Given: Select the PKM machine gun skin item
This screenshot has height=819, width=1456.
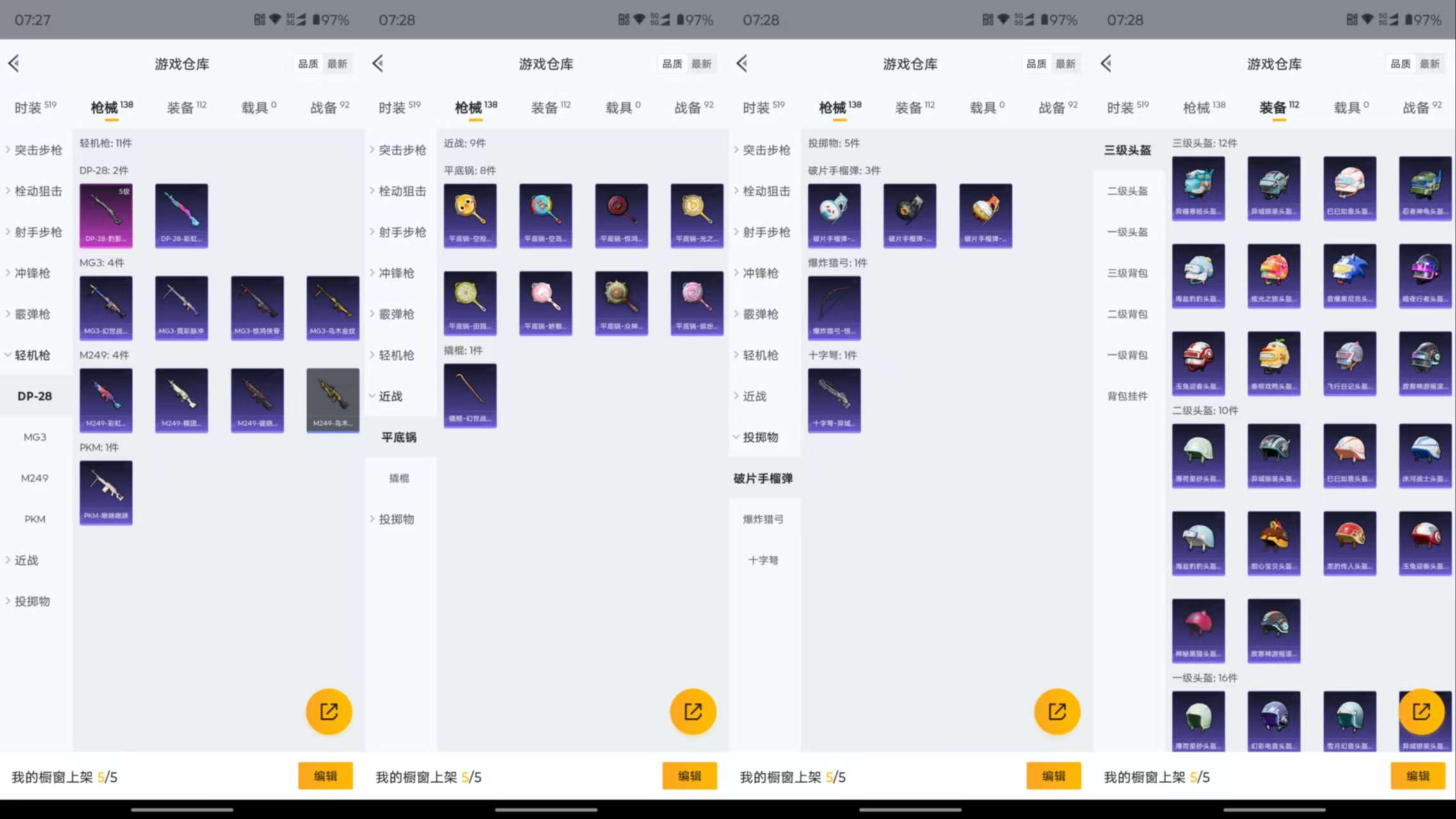Looking at the screenshot, I should click(106, 492).
